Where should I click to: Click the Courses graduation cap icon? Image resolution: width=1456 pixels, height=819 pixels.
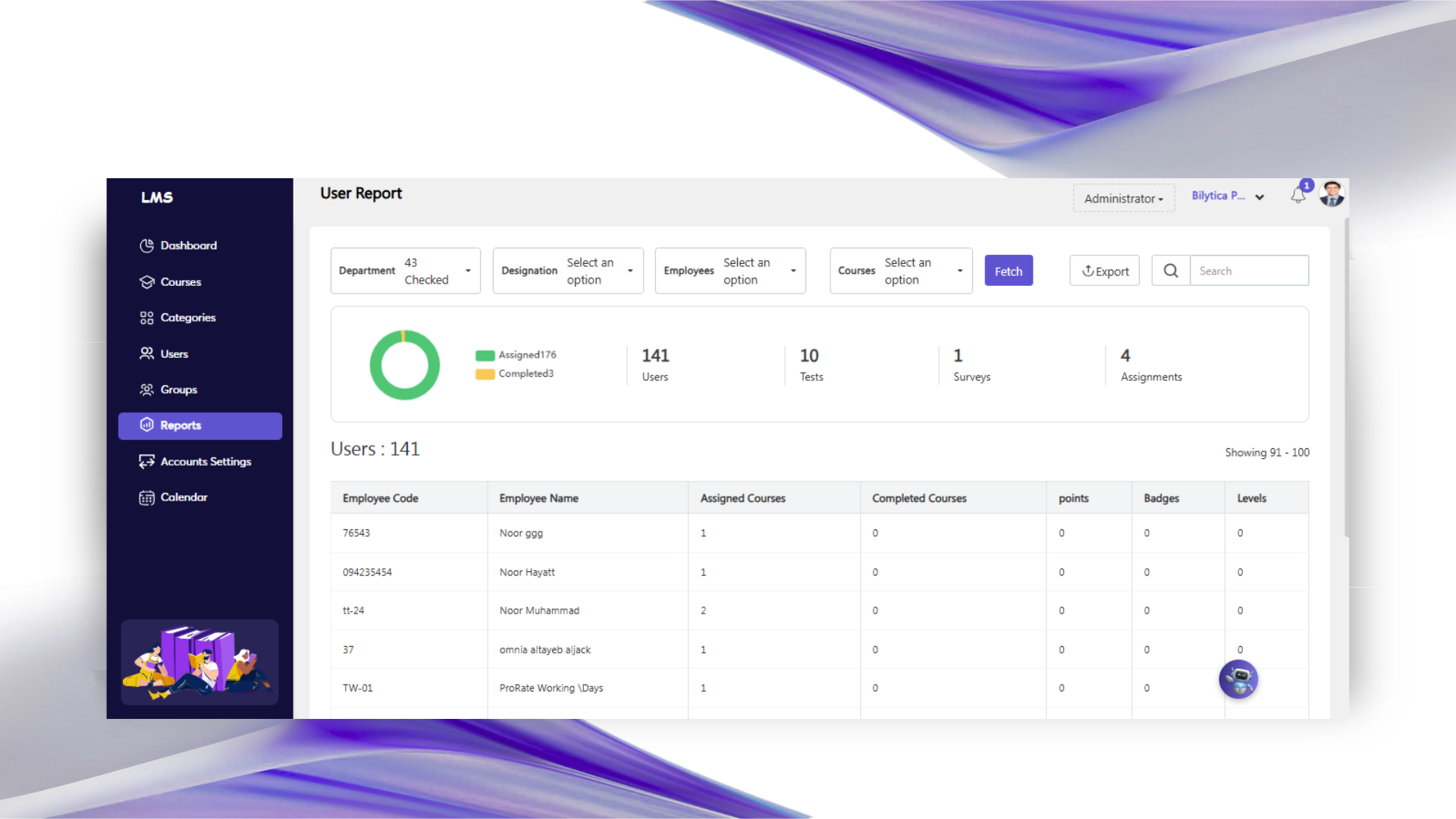[146, 282]
